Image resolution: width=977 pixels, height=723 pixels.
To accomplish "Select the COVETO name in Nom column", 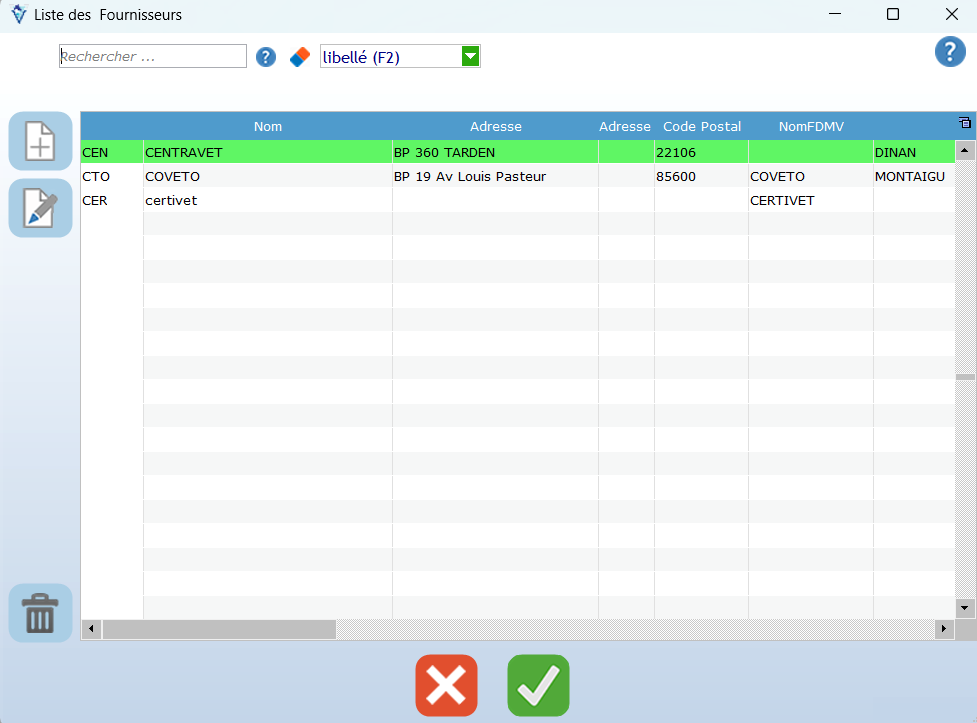I will (x=268, y=176).
